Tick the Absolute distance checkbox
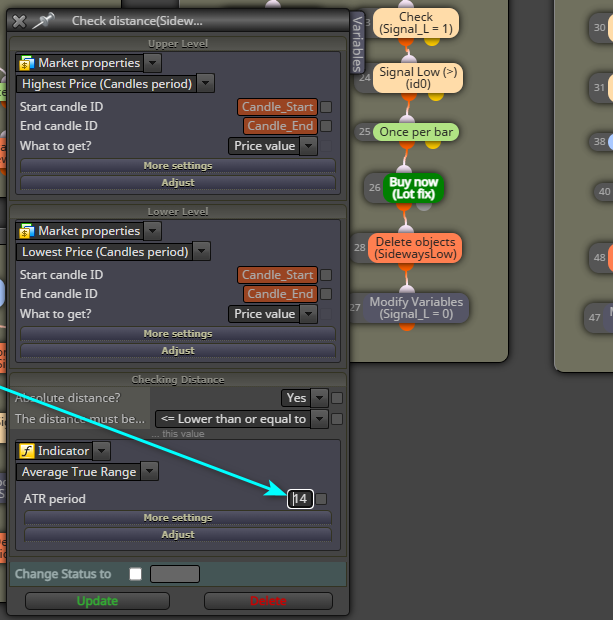The image size is (613, 620). (x=337, y=398)
